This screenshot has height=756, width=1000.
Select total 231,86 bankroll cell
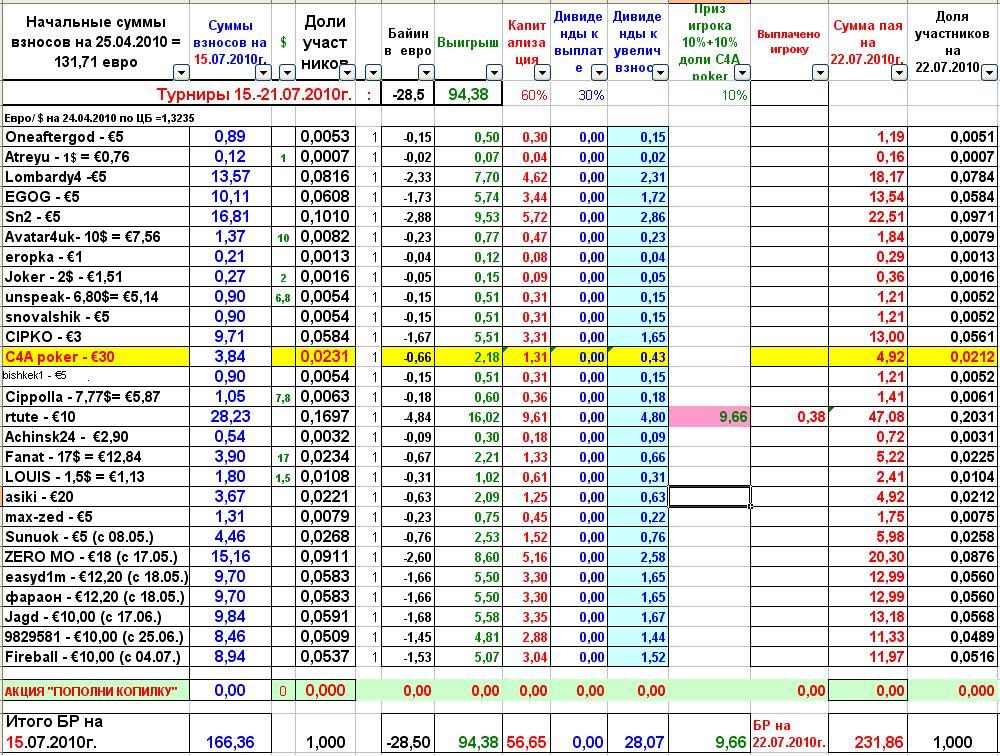point(868,733)
